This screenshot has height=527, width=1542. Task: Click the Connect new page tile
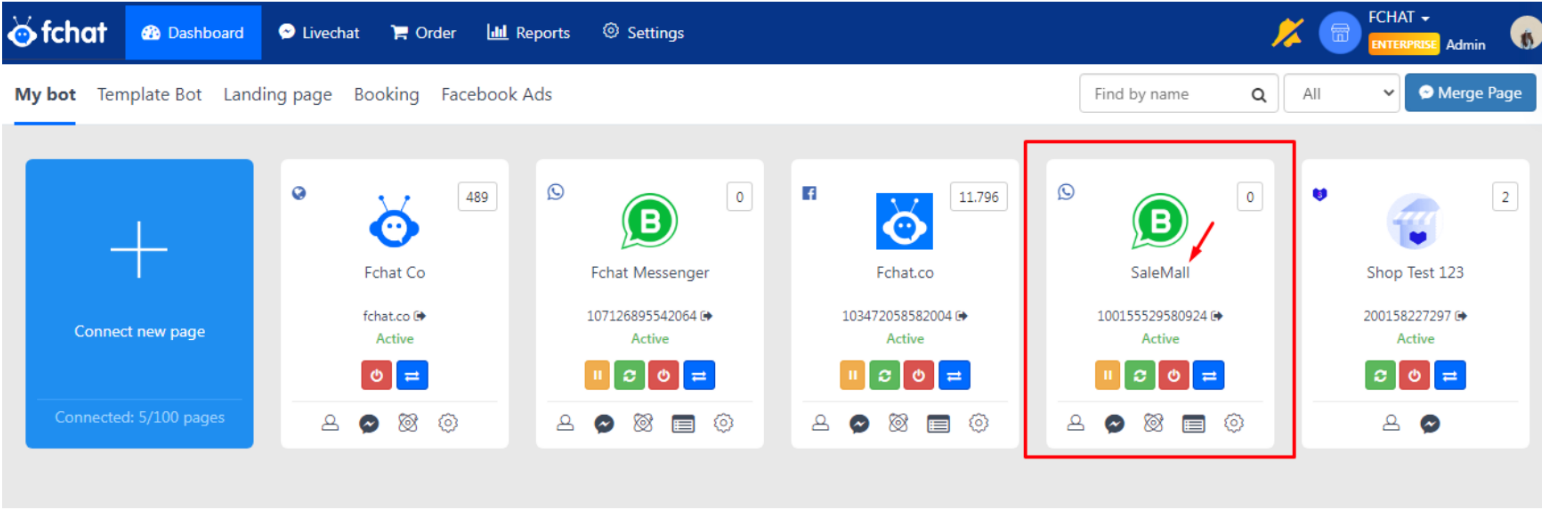click(139, 303)
